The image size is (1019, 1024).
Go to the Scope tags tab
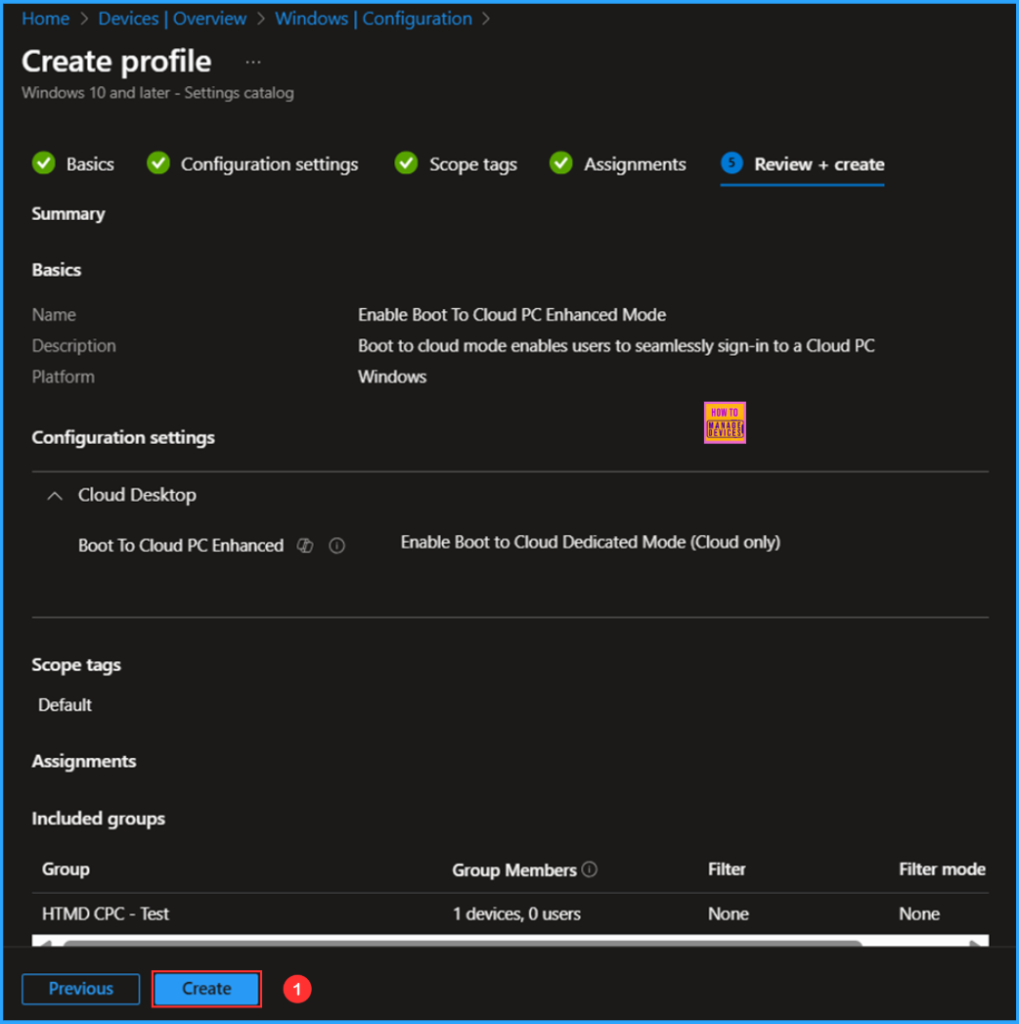pos(473,164)
